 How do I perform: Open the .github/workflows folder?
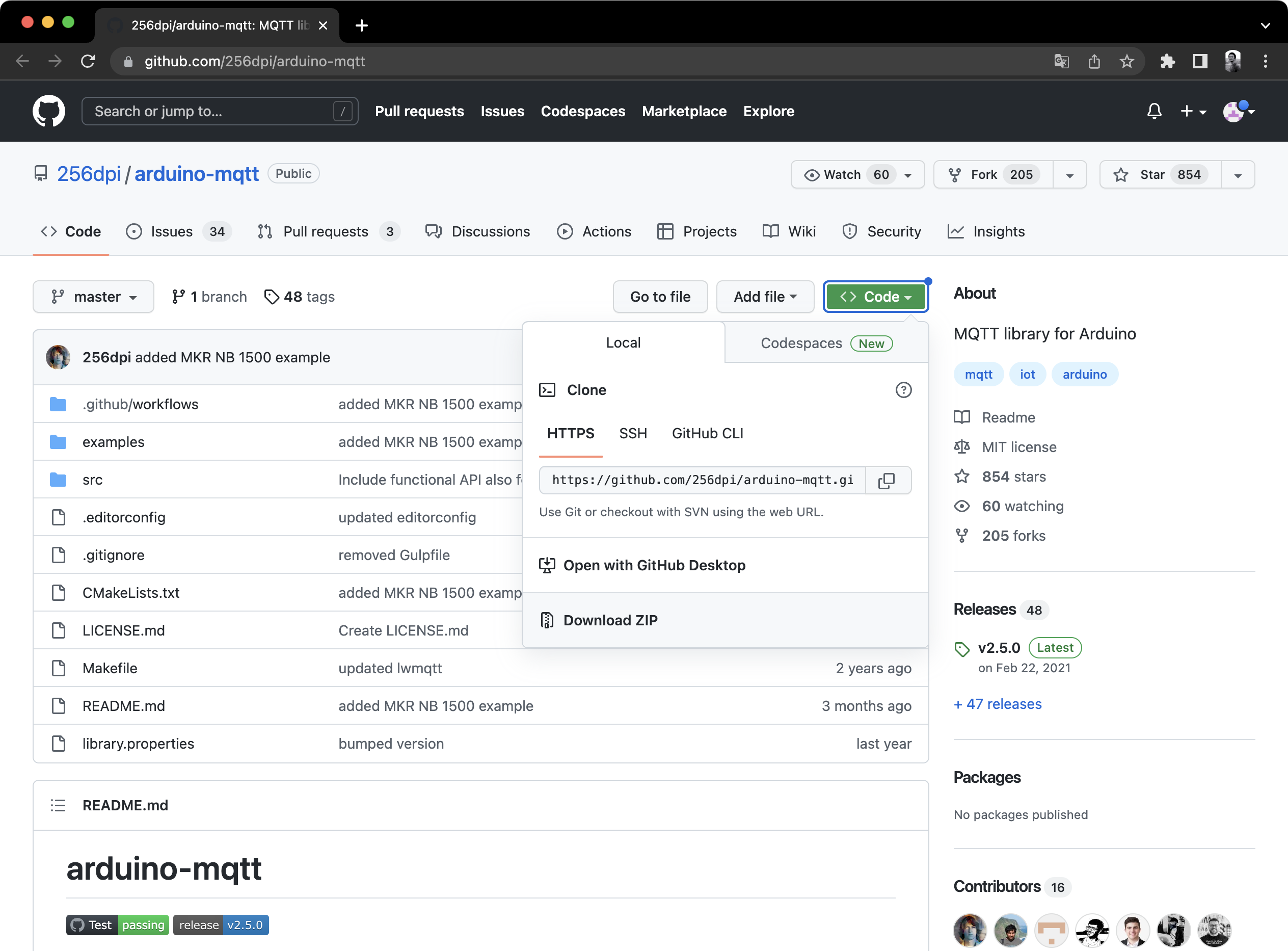coord(141,404)
